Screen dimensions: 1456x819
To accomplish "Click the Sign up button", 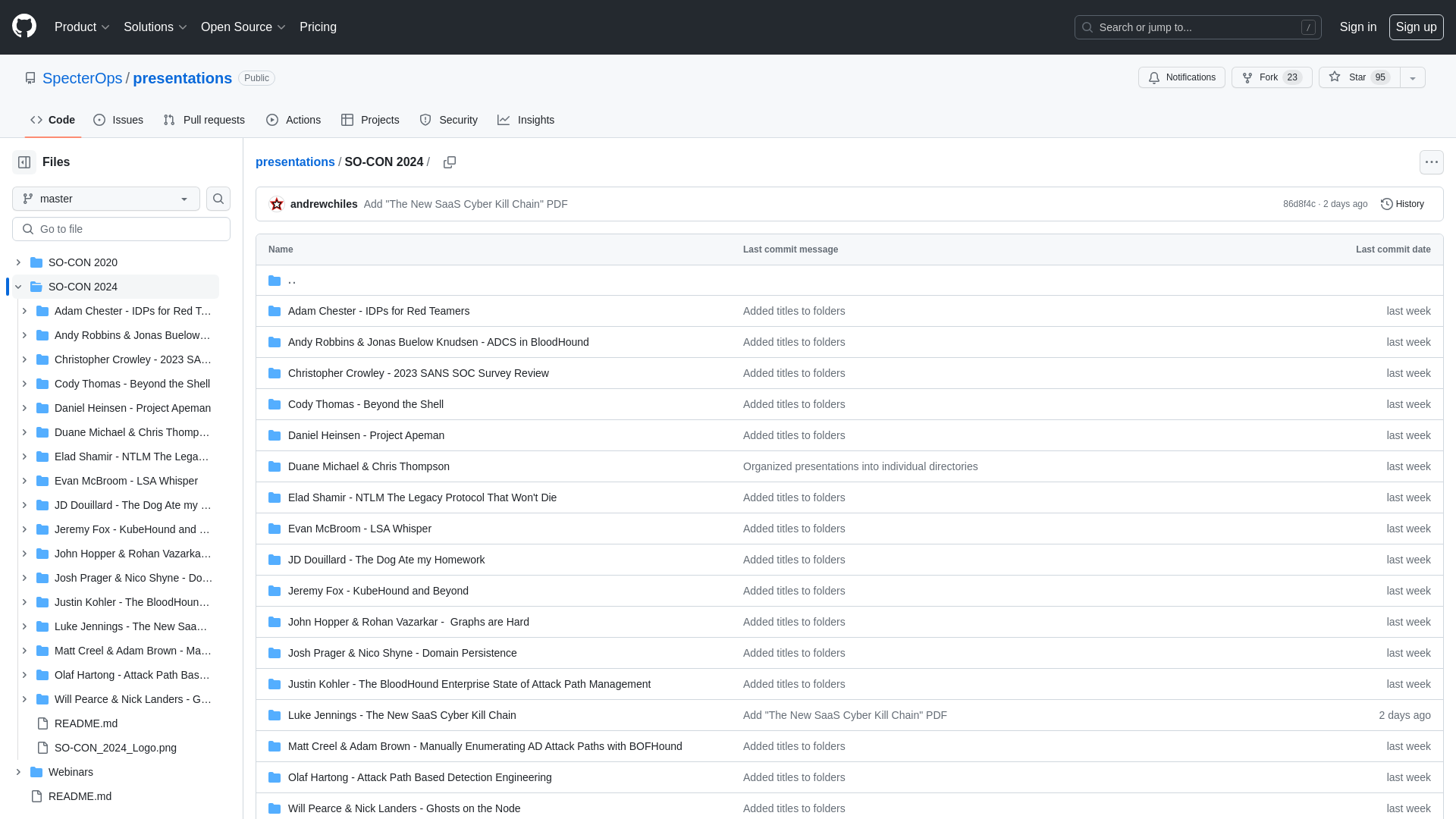I will (1416, 27).
